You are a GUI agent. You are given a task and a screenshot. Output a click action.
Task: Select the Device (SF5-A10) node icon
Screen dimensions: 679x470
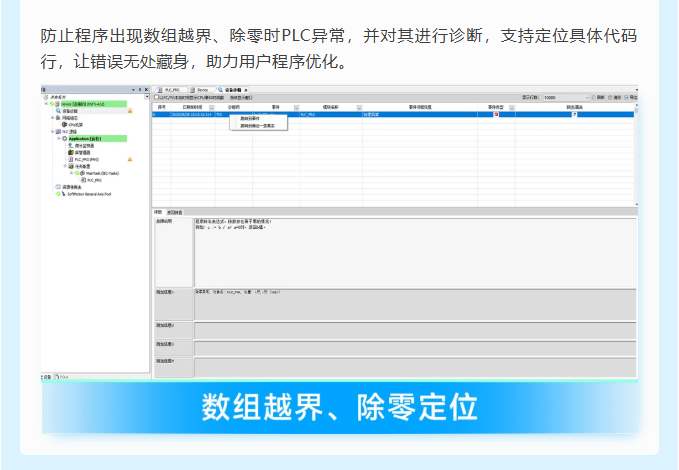(x=57, y=103)
